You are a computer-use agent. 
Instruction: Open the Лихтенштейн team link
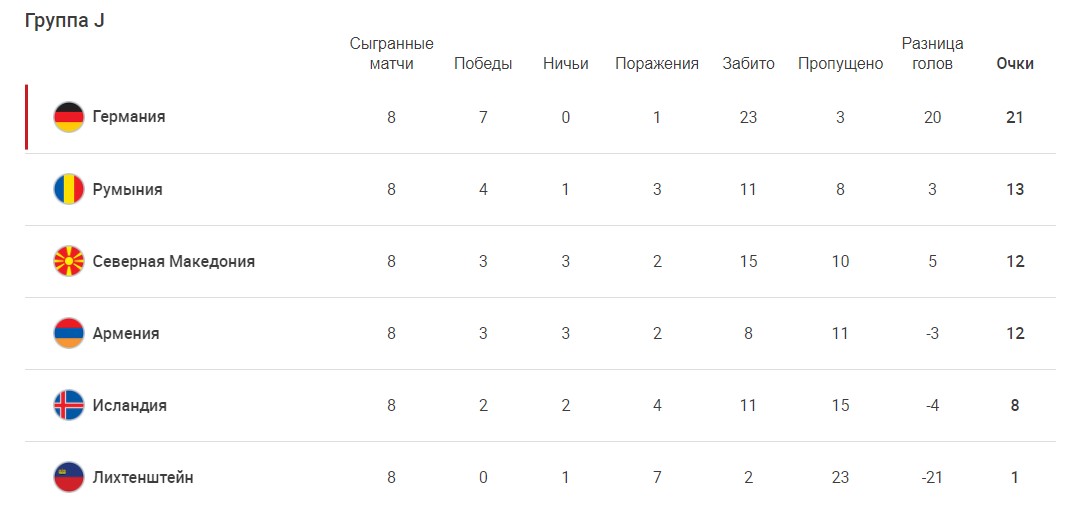pos(143,477)
